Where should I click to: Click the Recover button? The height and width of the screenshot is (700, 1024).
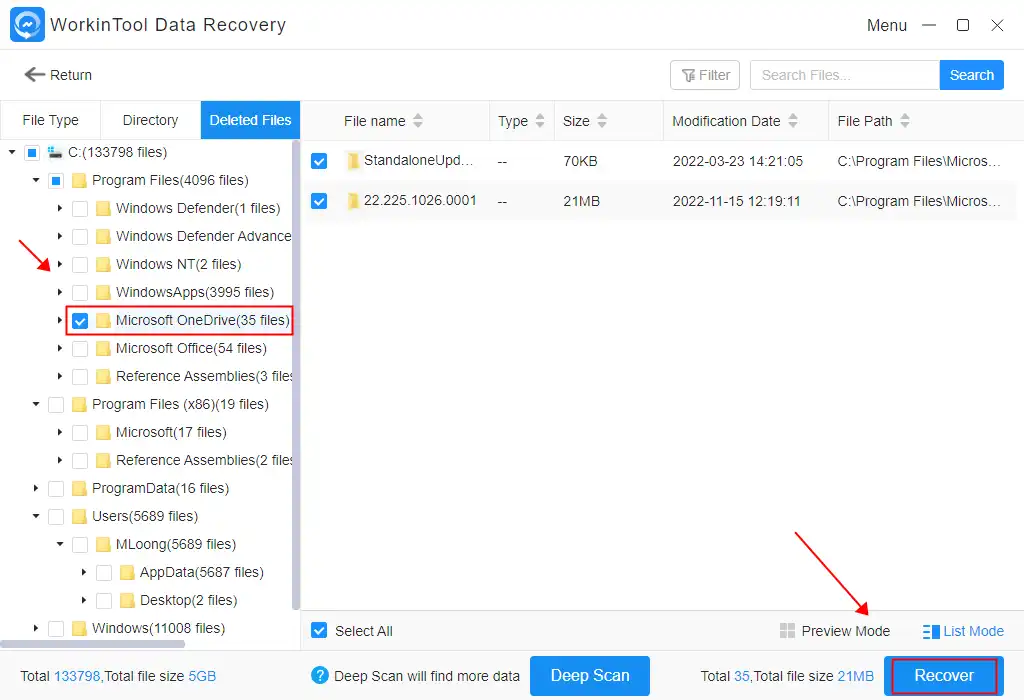pyautogui.click(x=944, y=675)
